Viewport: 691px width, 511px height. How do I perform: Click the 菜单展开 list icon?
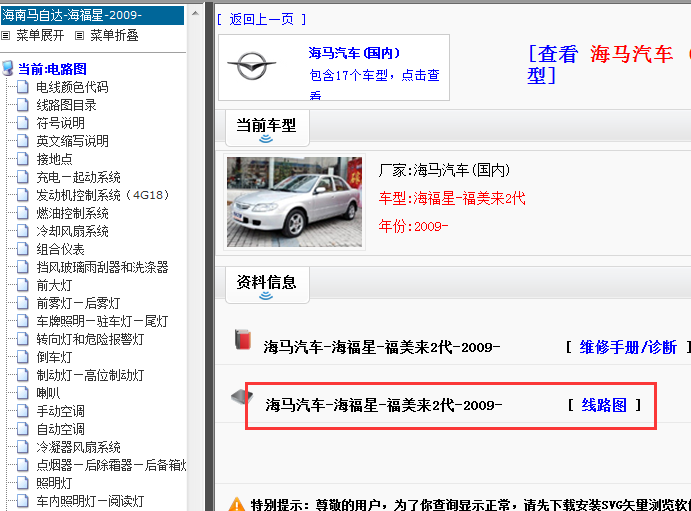click(x=6, y=36)
